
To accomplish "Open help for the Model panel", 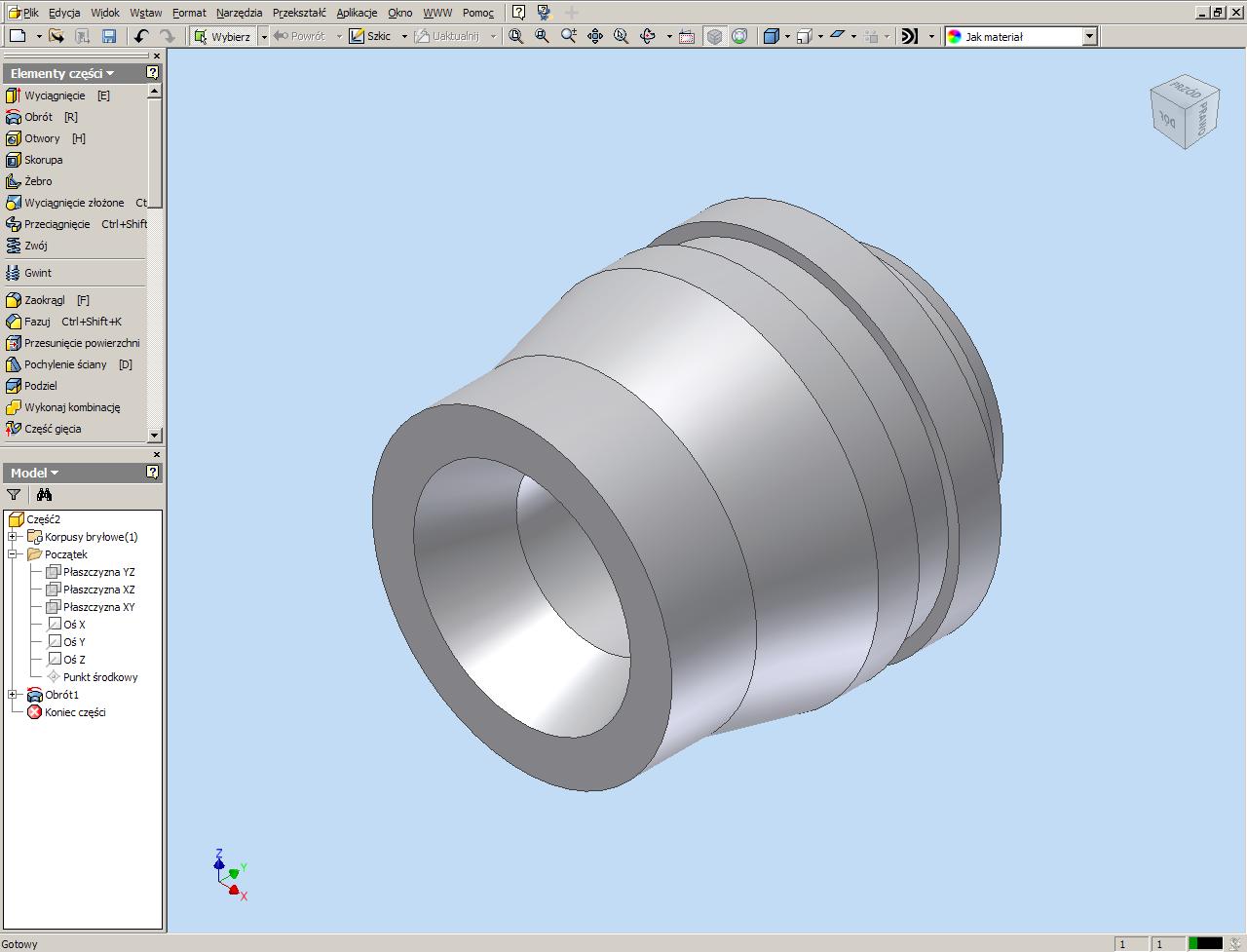I will pos(153,473).
